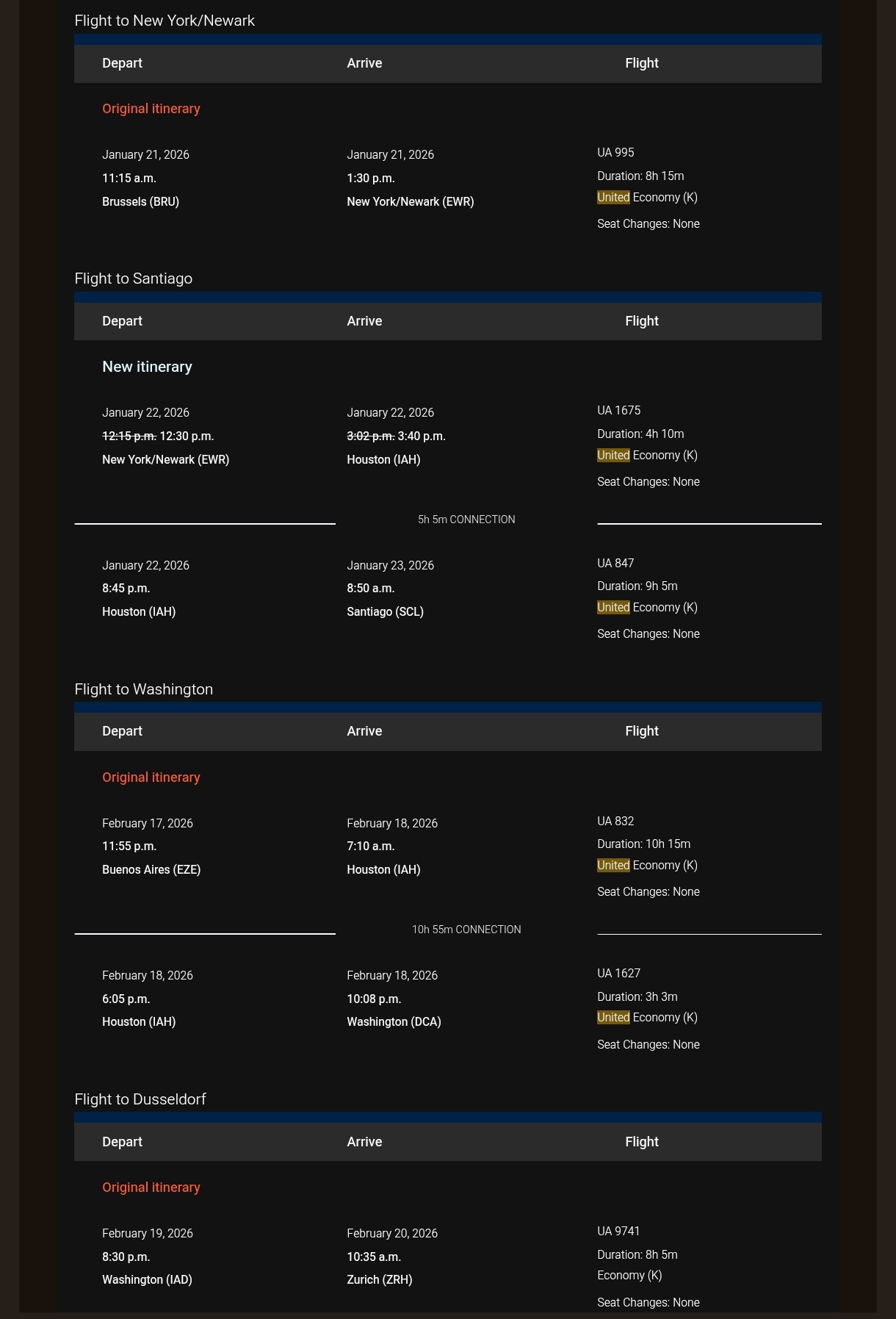896x1319 pixels.
Task: Click the "New itinerary" label
Action: coord(147,367)
